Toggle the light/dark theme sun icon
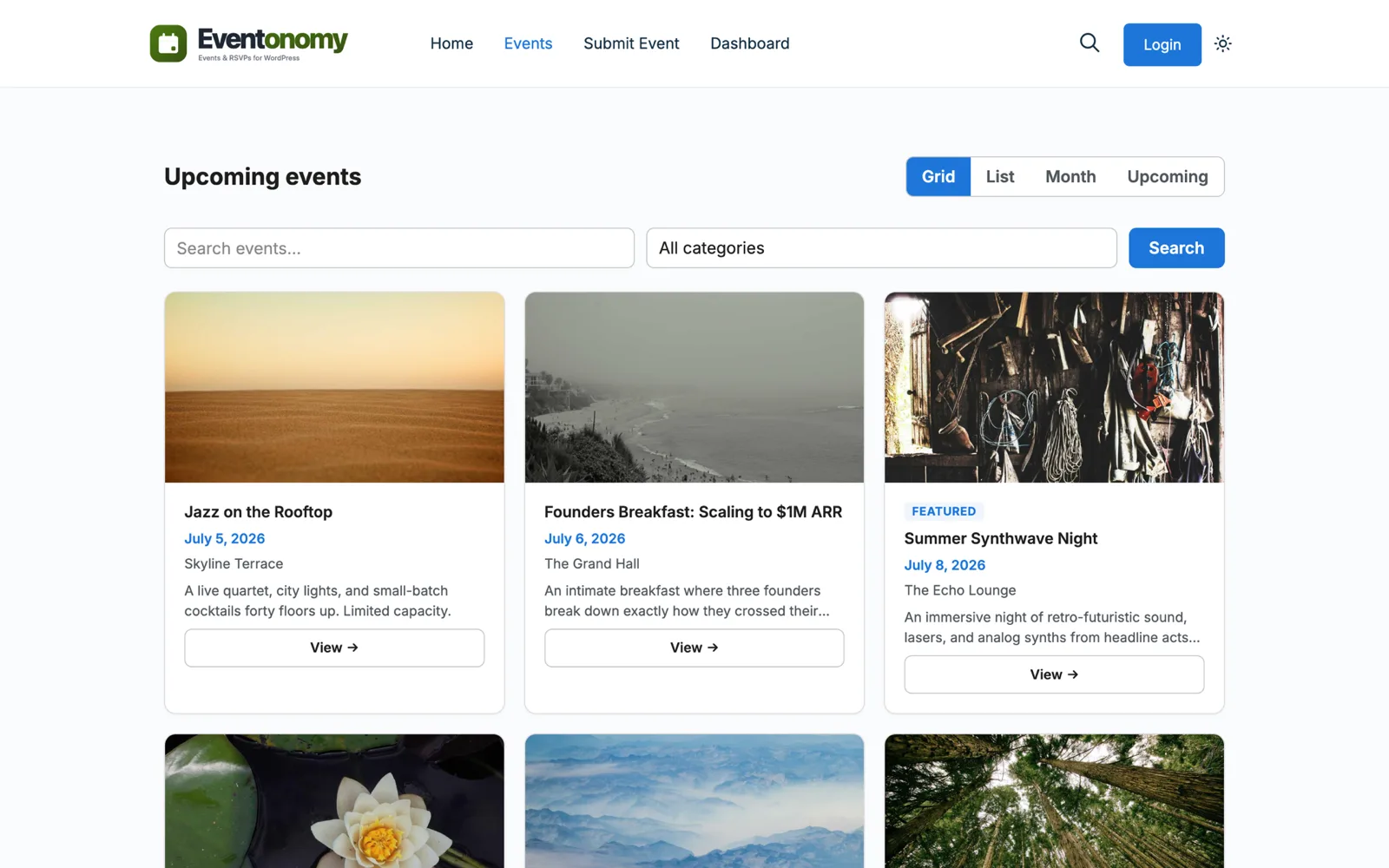This screenshot has width=1389, height=868. (x=1223, y=43)
